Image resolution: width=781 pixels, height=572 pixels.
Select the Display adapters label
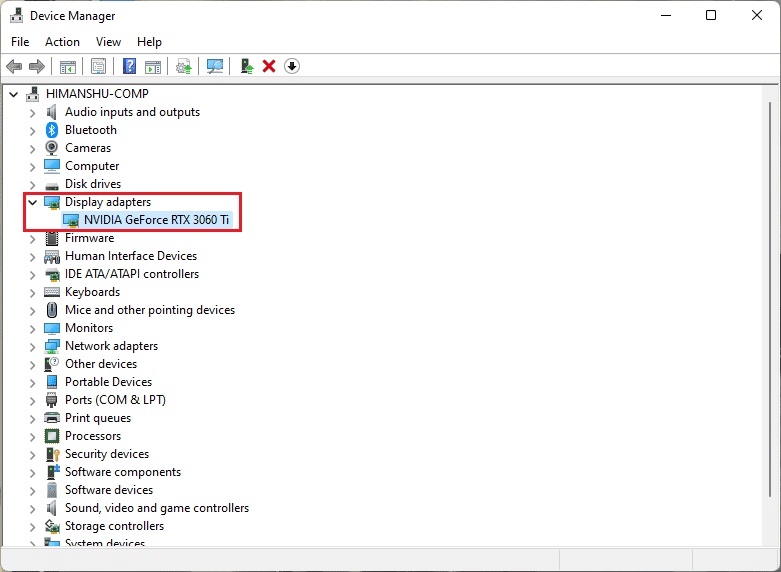(108, 202)
